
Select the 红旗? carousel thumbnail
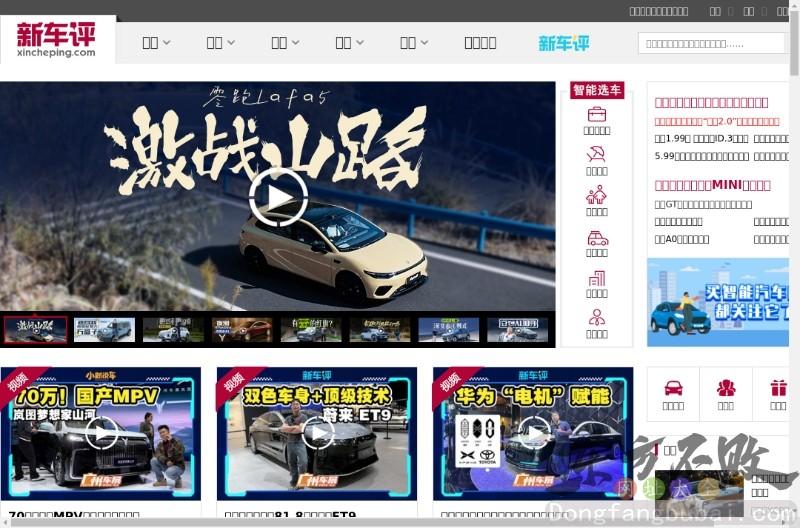tap(311, 330)
